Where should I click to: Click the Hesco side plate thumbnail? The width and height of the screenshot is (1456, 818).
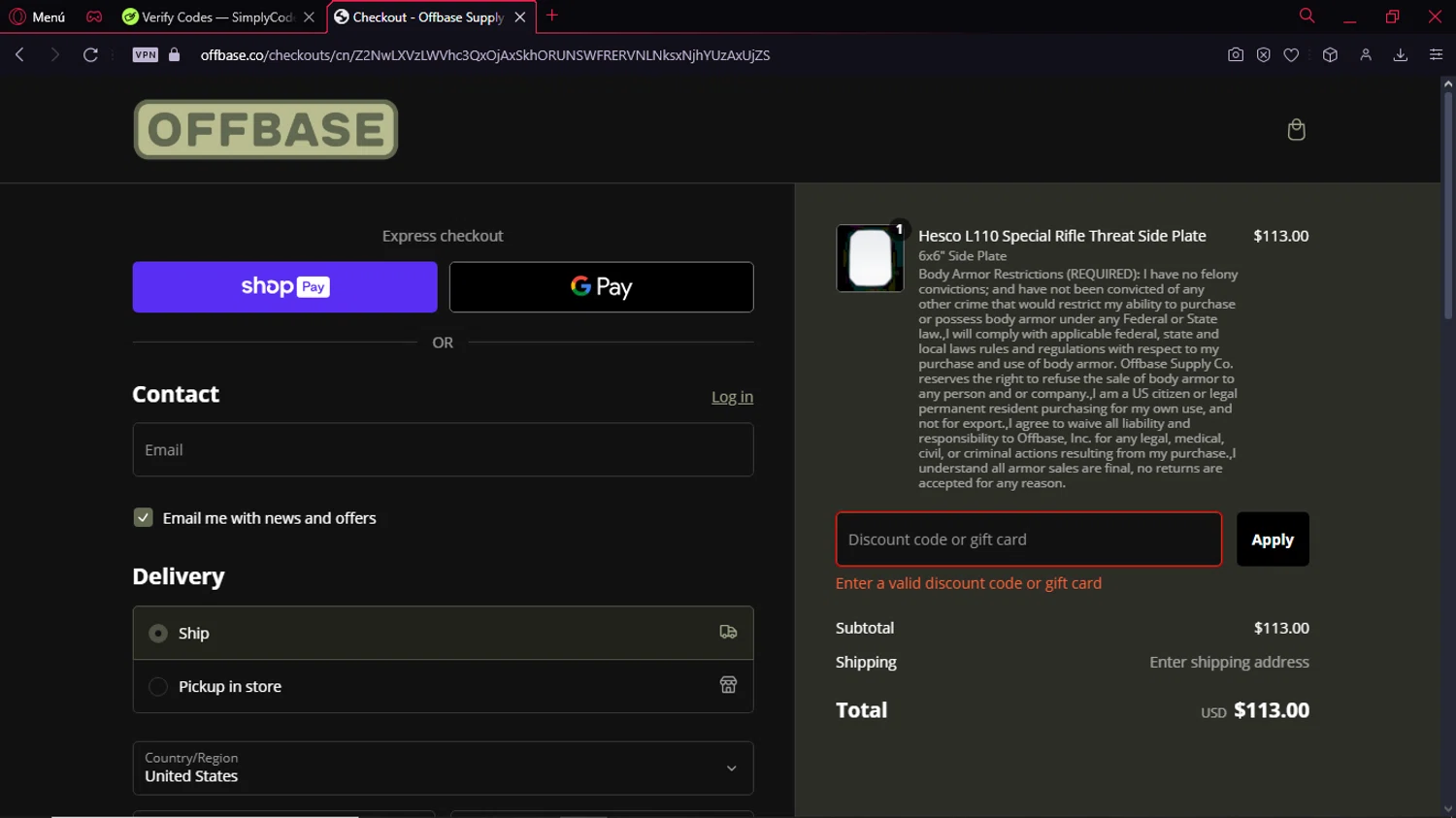click(x=870, y=258)
